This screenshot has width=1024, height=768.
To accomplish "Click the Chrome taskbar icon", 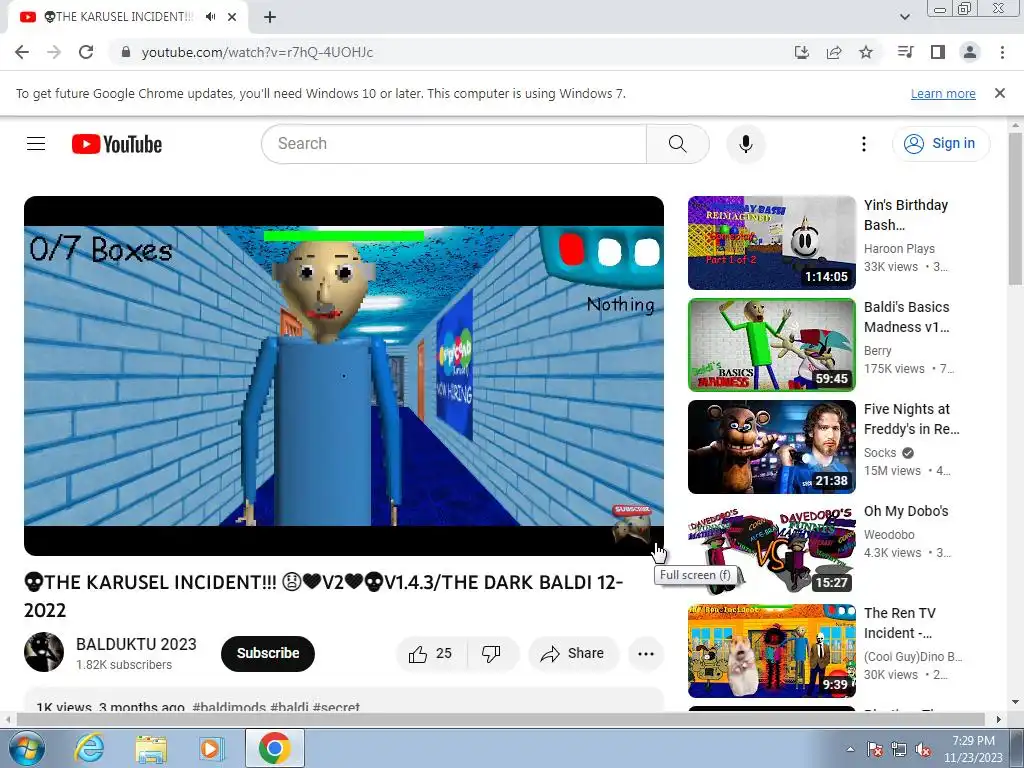I will pos(274,748).
